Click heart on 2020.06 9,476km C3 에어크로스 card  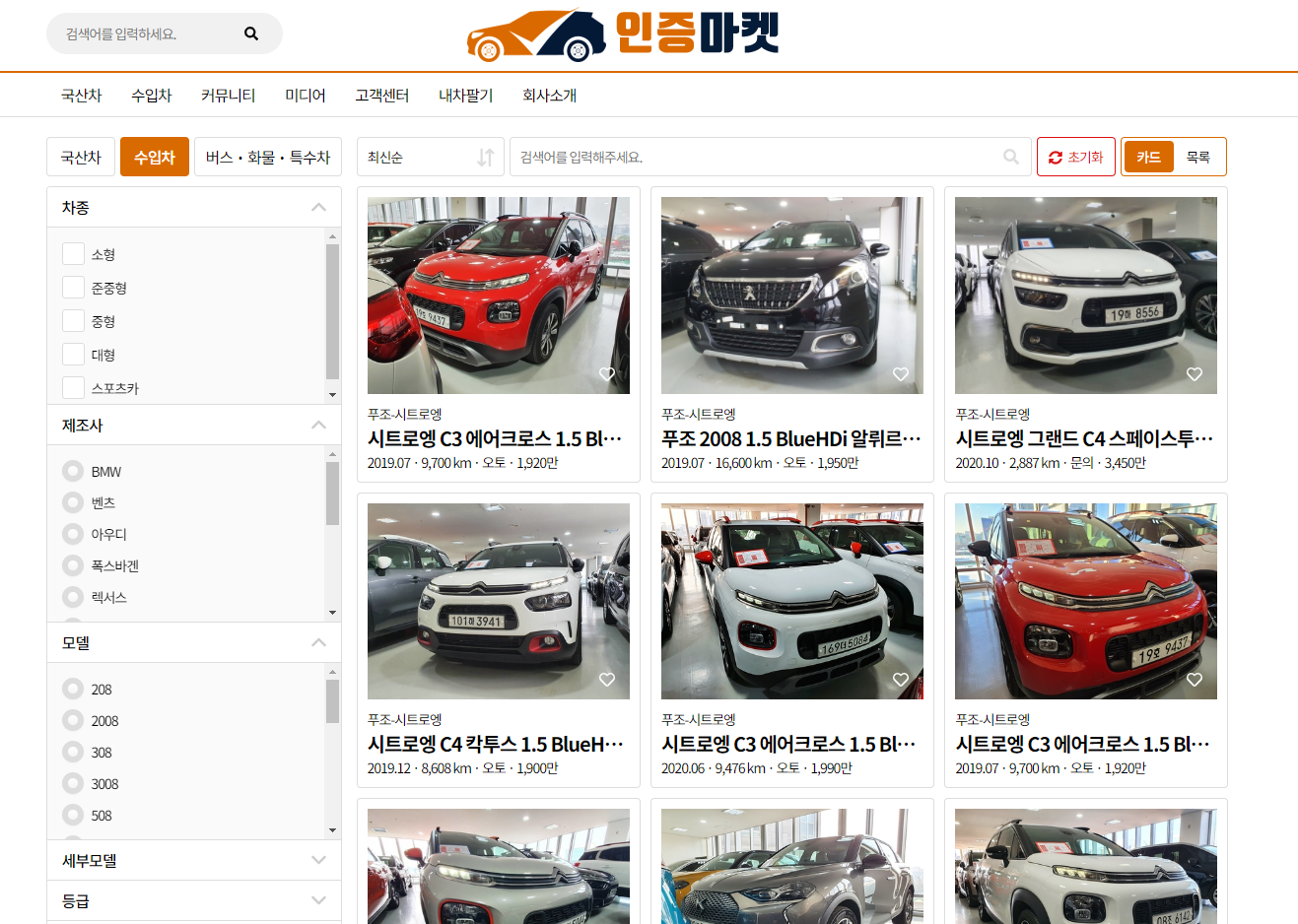pyautogui.click(x=901, y=680)
